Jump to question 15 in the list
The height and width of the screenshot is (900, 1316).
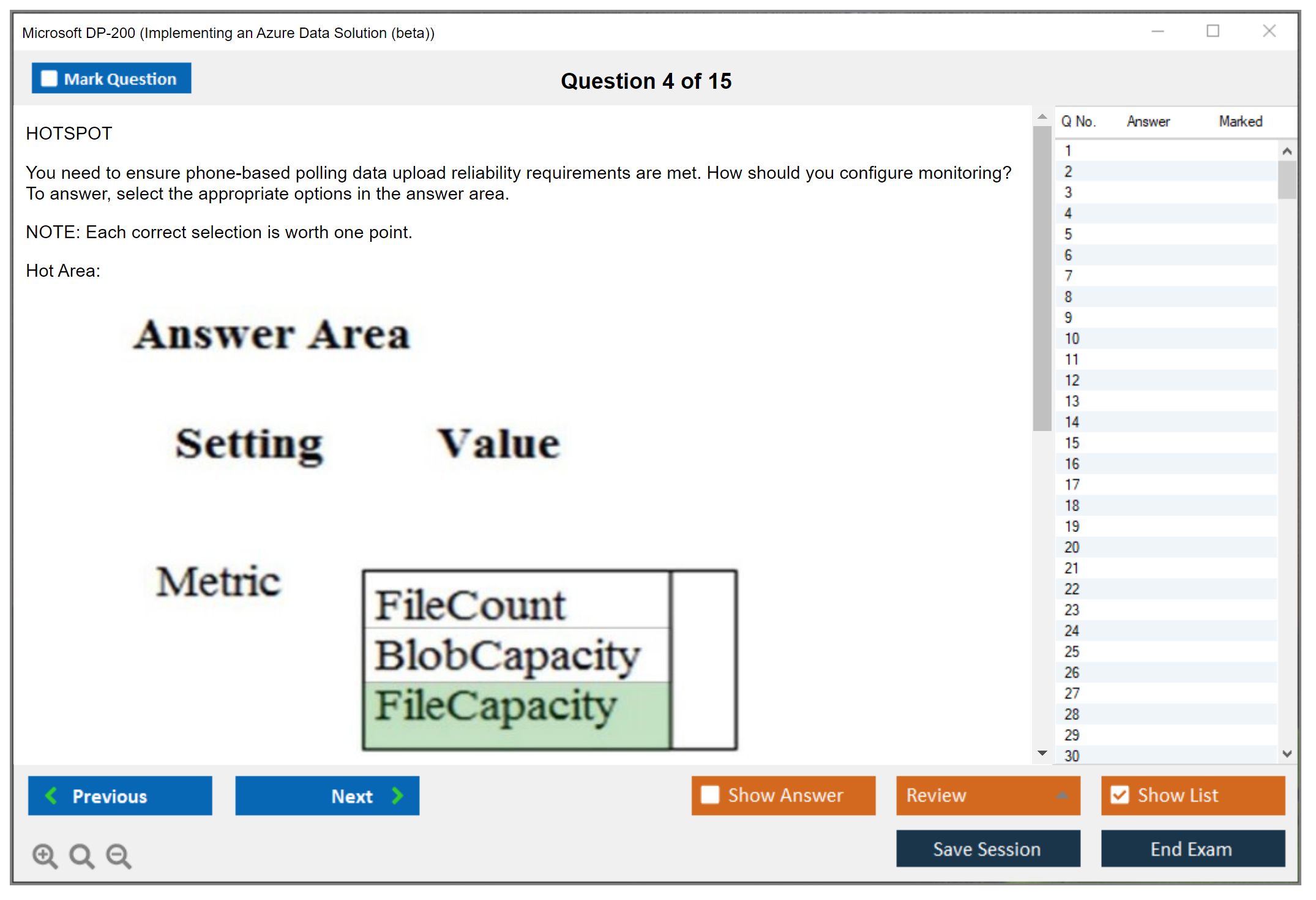click(x=1072, y=443)
